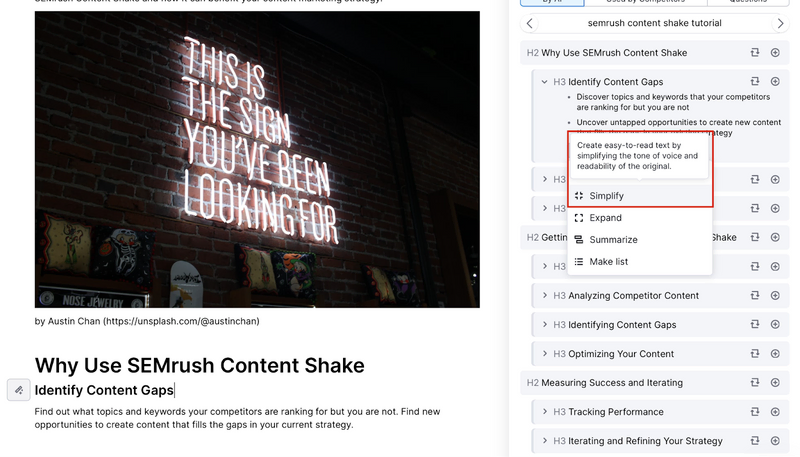Click the 'Why Use SEMrush Content Shake' article heading
Viewport: 800px width, 457px height.
coord(199,366)
